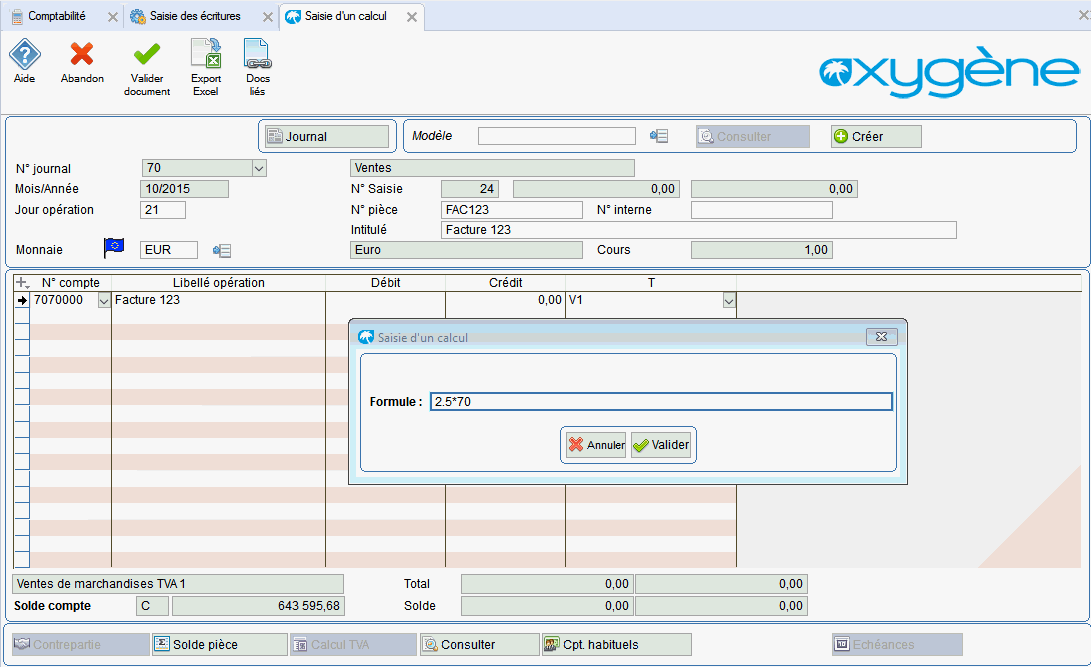Expand the V1 tax code dropdown

coord(728,300)
